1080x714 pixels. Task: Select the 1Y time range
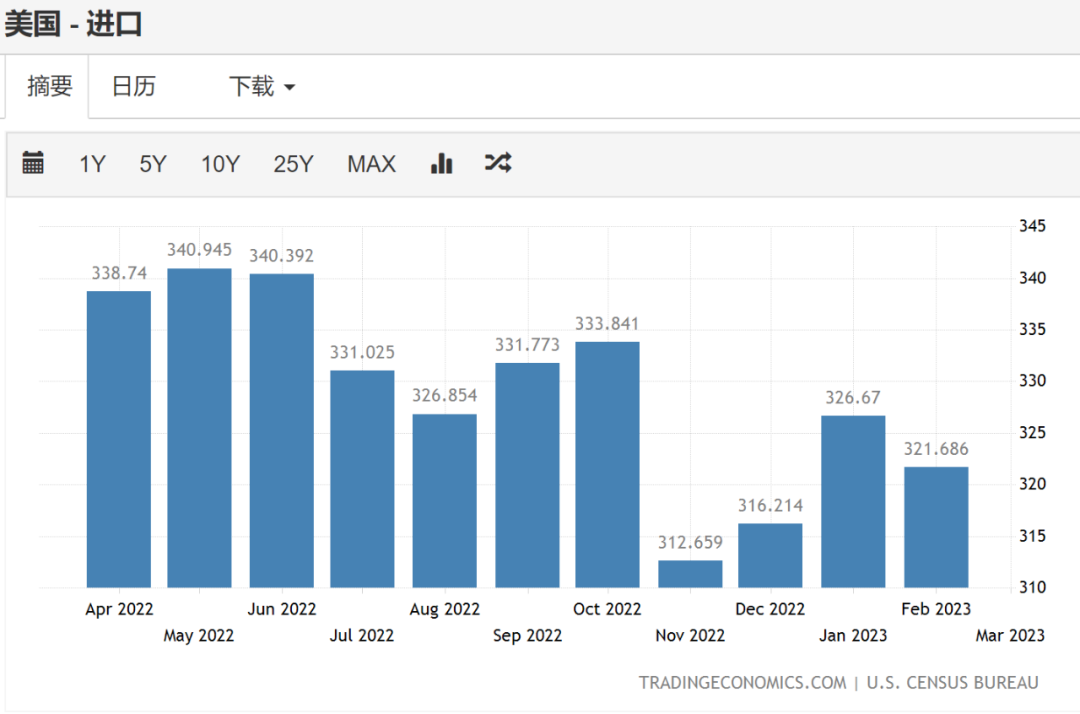click(x=92, y=164)
